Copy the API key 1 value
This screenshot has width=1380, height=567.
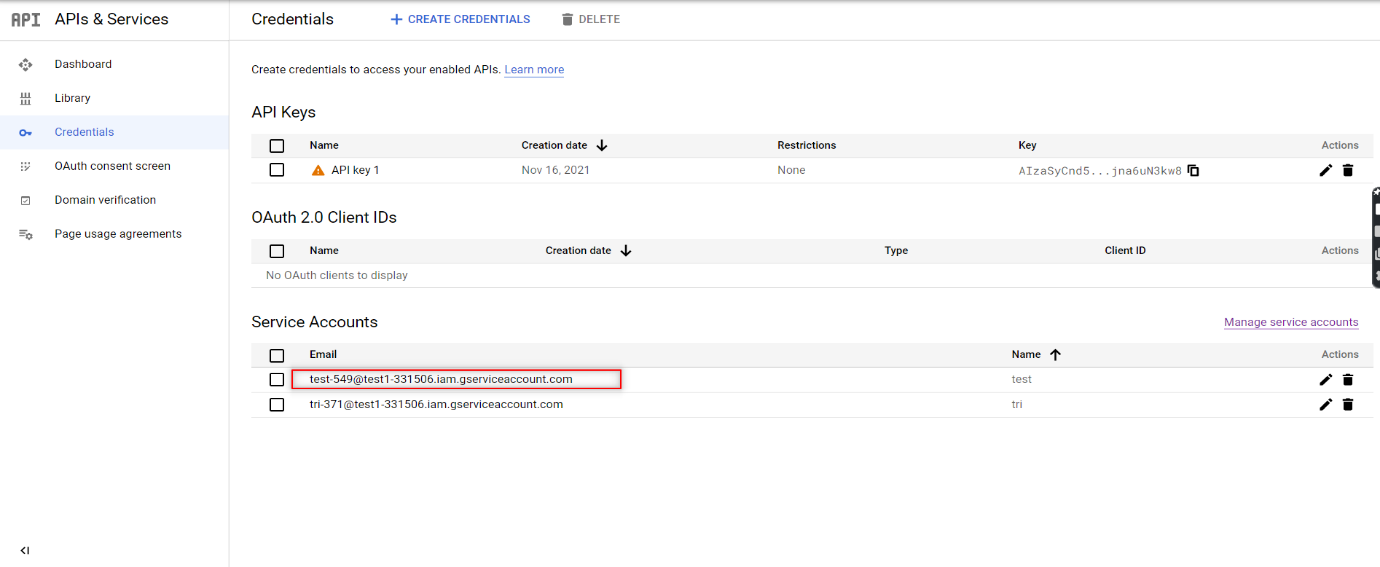[1193, 171]
